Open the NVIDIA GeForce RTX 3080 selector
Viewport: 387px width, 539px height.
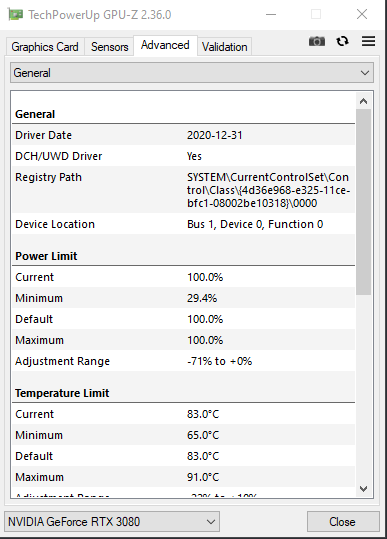click(112, 521)
